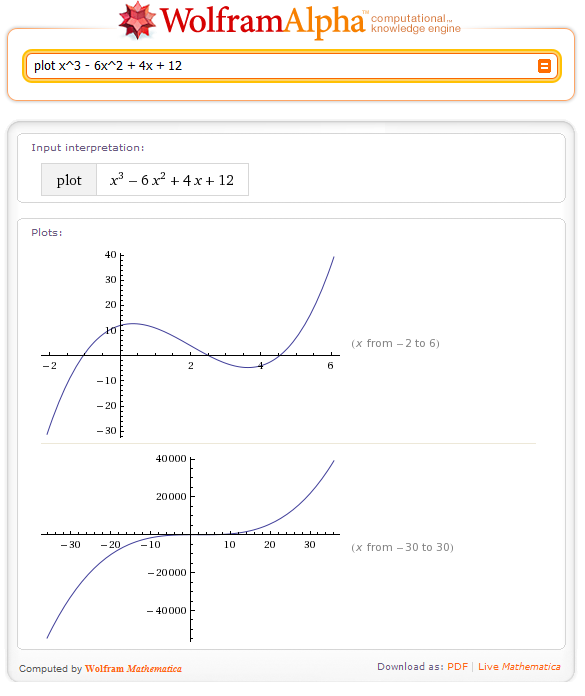
Task: Click the WolframAlpha wordmark text
Action: click(x=263, y=21)
